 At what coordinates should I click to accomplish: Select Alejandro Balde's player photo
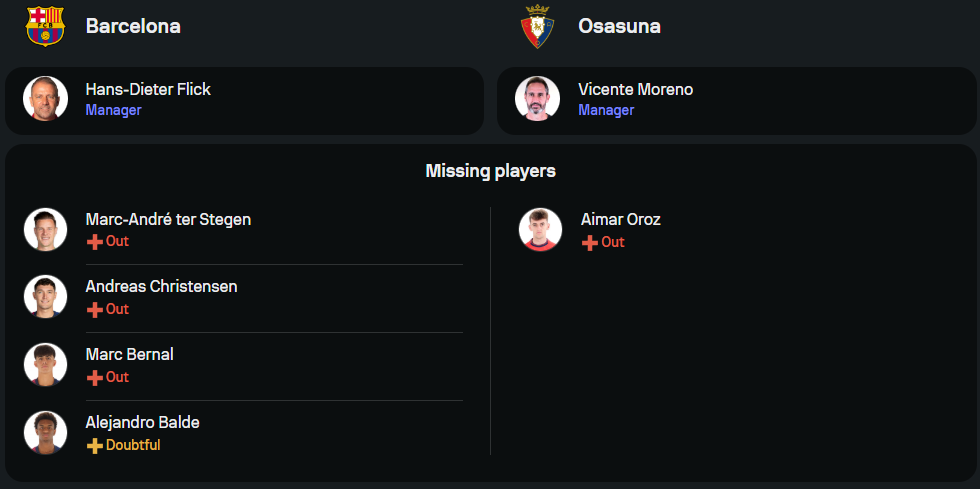point(45,433)
